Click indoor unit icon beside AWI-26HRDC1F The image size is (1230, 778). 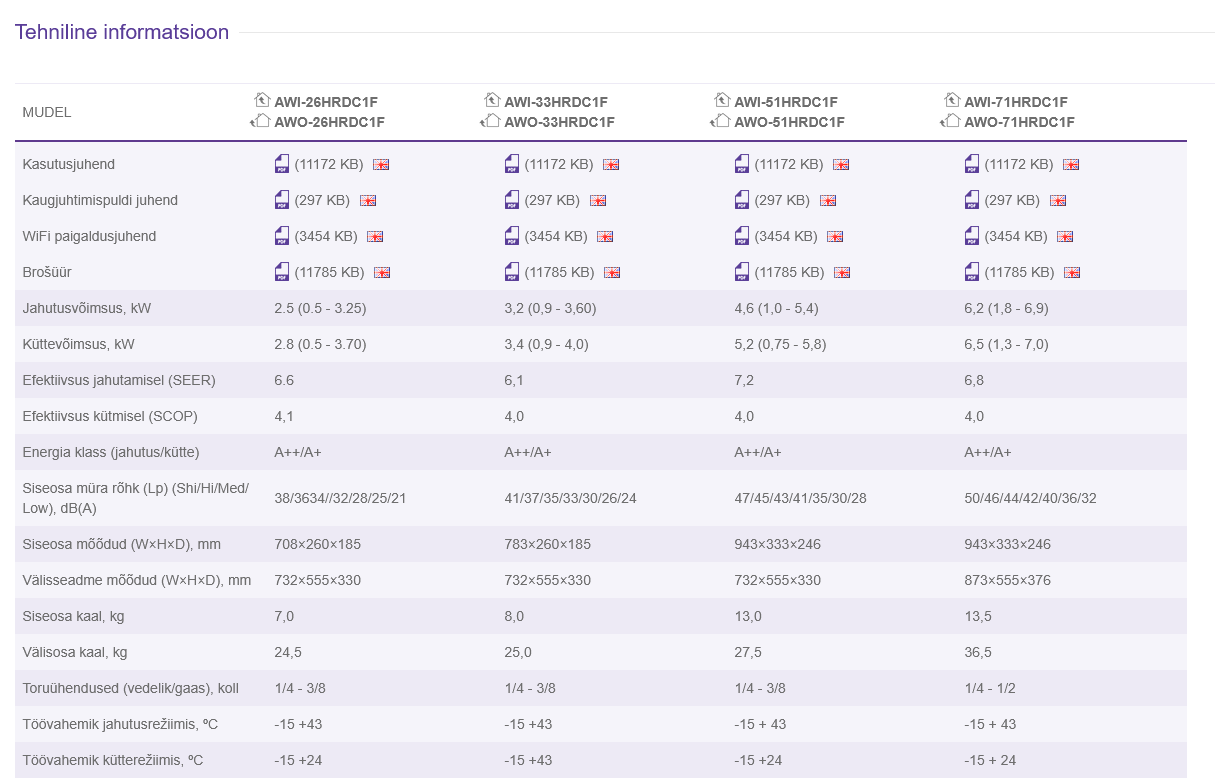(x=262, y=100)
